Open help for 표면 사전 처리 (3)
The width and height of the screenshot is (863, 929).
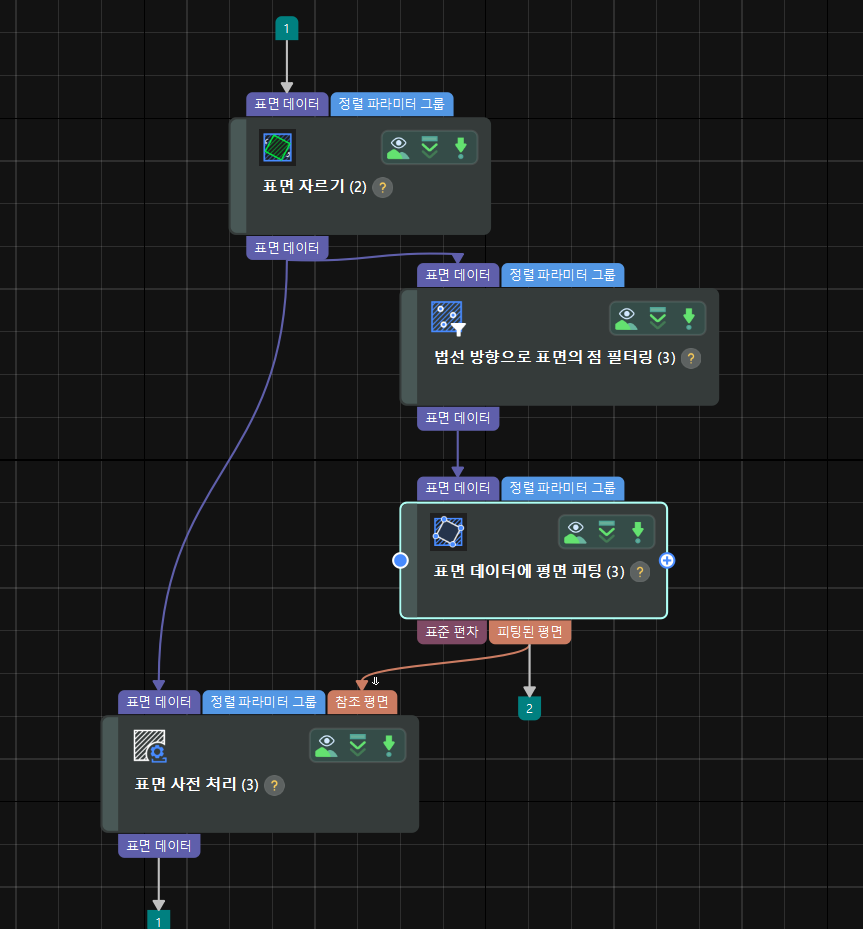pos(274,786)
